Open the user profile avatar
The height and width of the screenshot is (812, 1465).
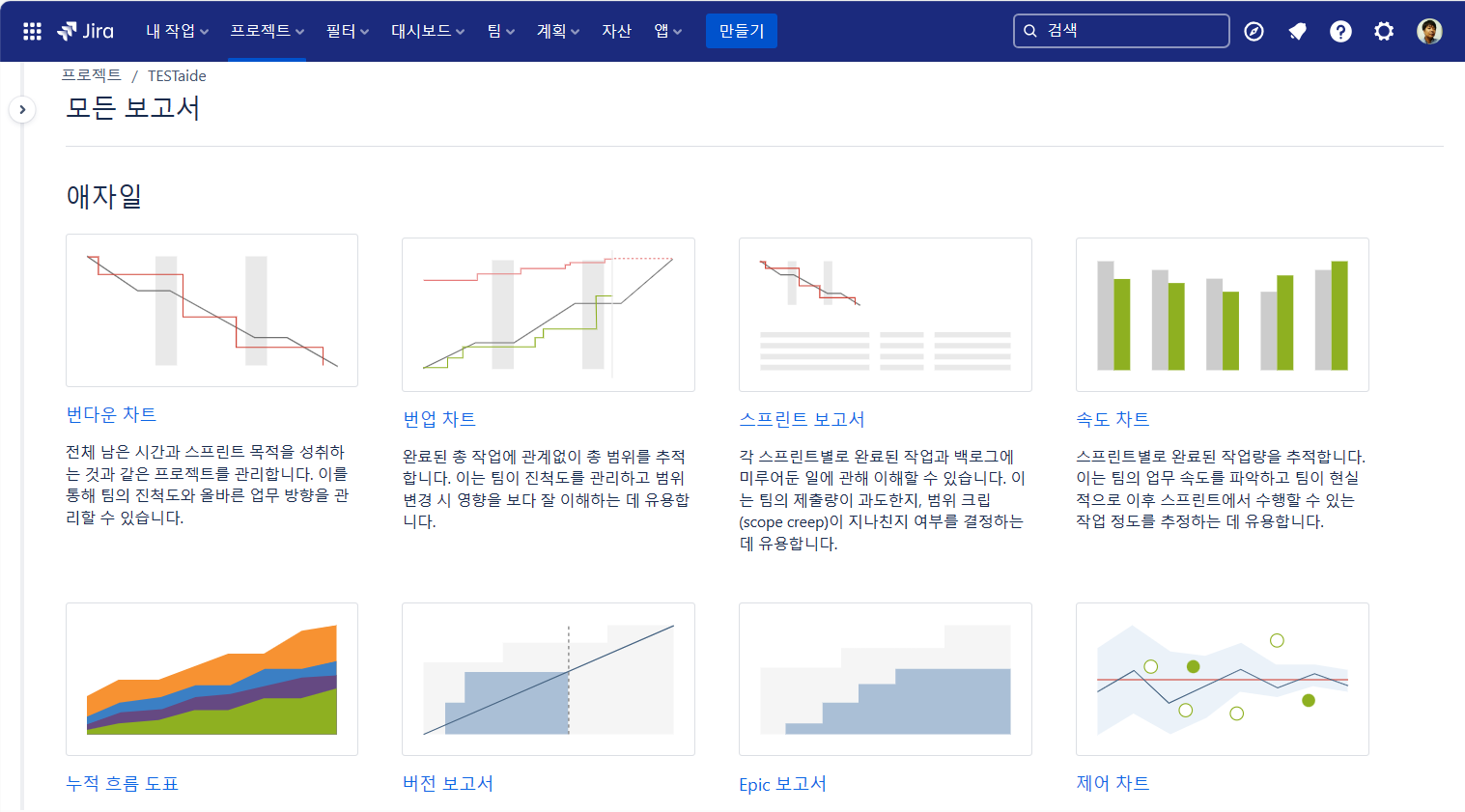(x=1429, y=31)
